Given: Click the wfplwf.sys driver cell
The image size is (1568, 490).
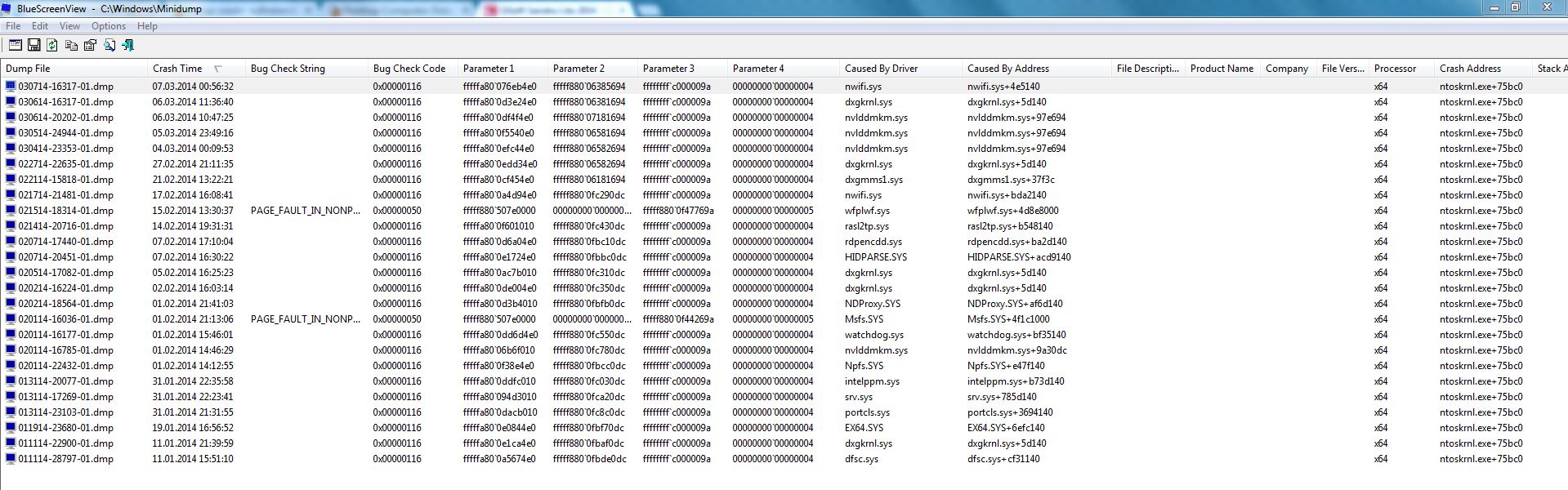Looking at the screenshot, I should click(x=867, y=210).
